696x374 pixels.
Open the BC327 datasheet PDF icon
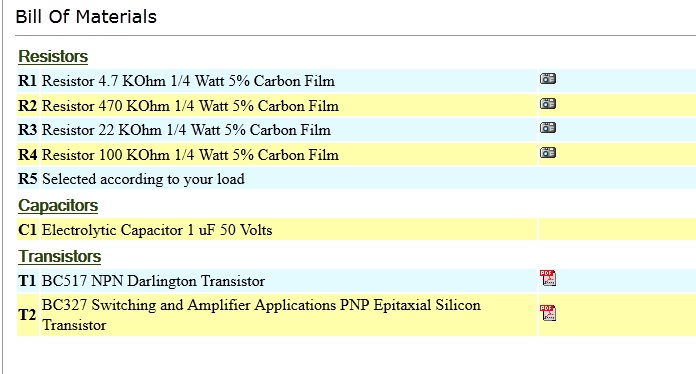(x=548, y=313)
